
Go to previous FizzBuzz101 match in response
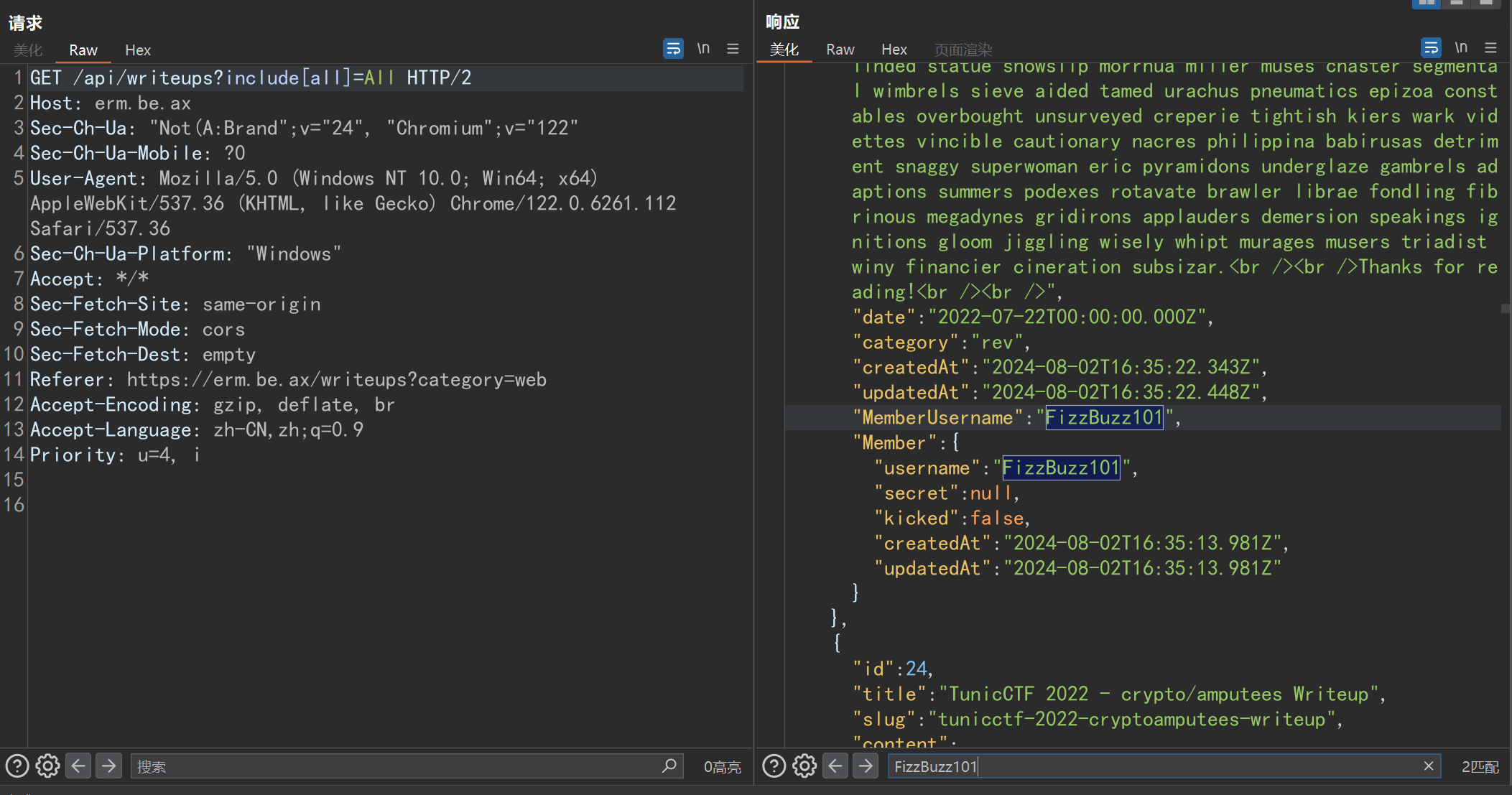pos(835,766)
